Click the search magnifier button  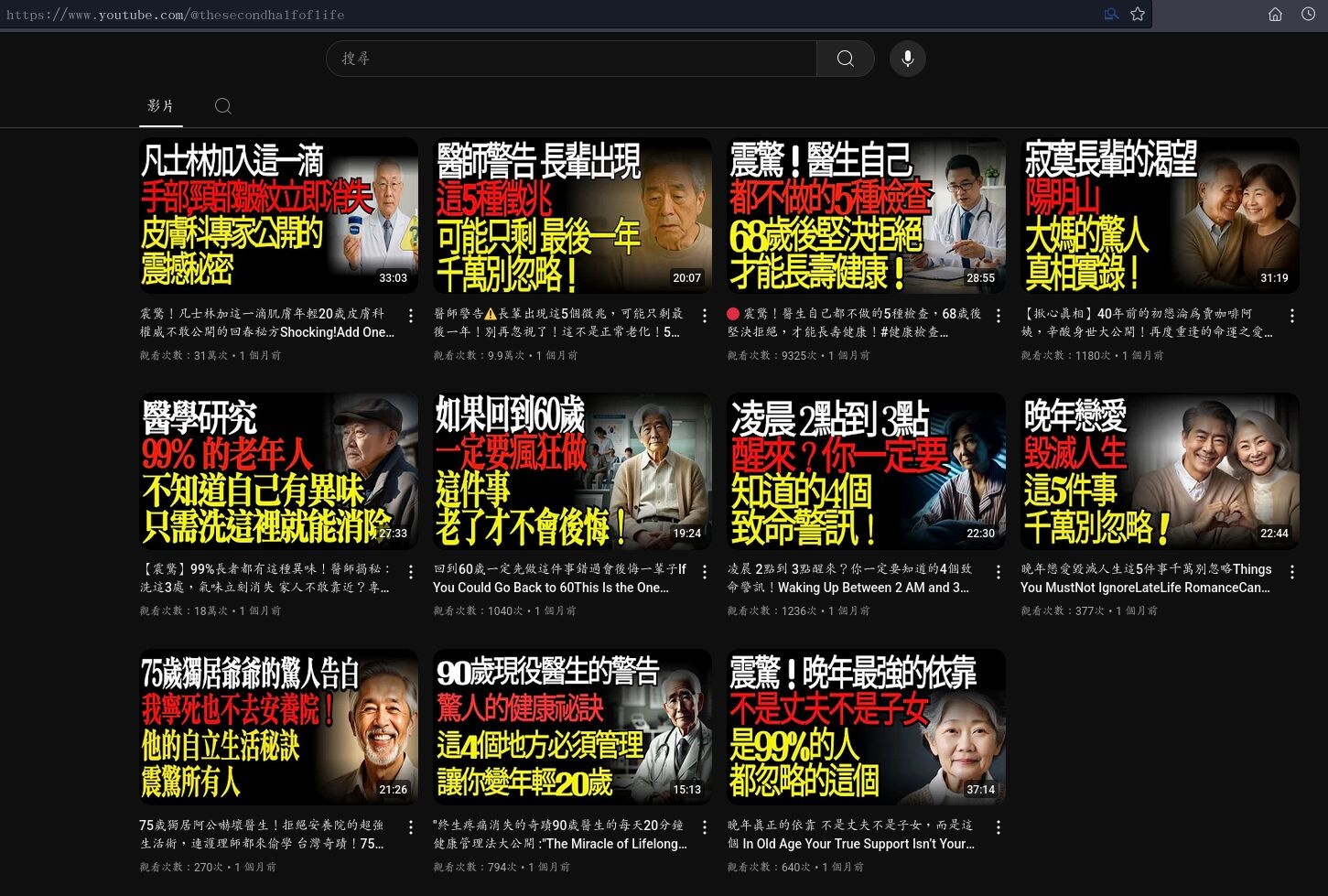845,59
